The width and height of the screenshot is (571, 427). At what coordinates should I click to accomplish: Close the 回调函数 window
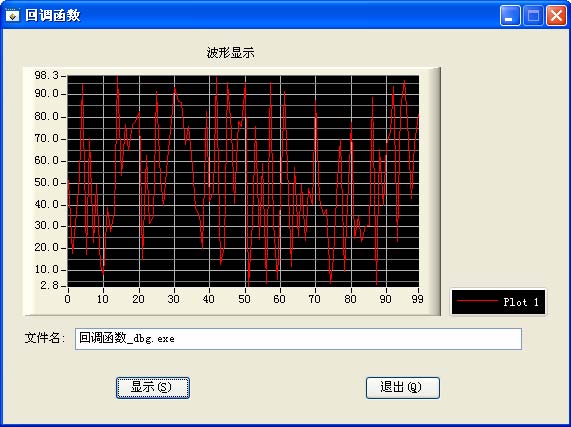556,16
